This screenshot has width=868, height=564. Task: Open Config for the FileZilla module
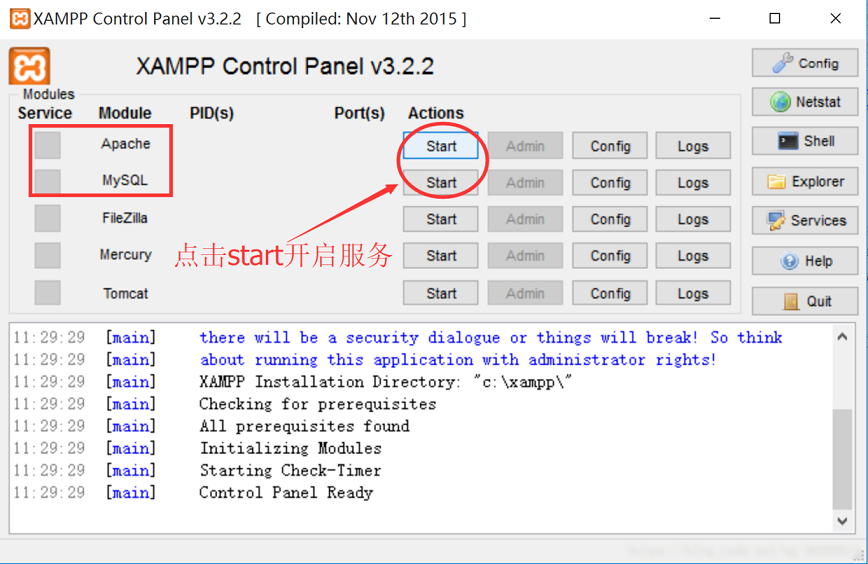(x=610, y=219)
